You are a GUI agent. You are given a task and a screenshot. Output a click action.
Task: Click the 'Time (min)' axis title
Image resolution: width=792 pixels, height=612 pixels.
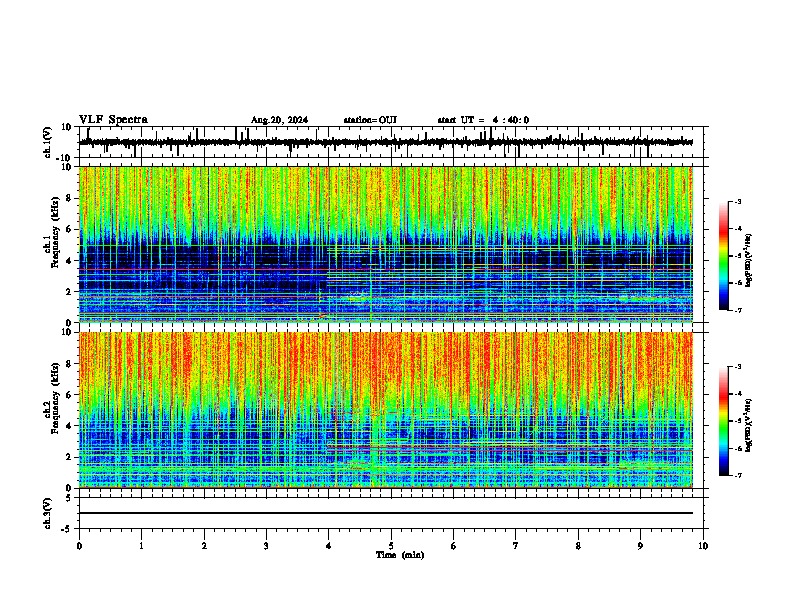(x=400, y=555)
